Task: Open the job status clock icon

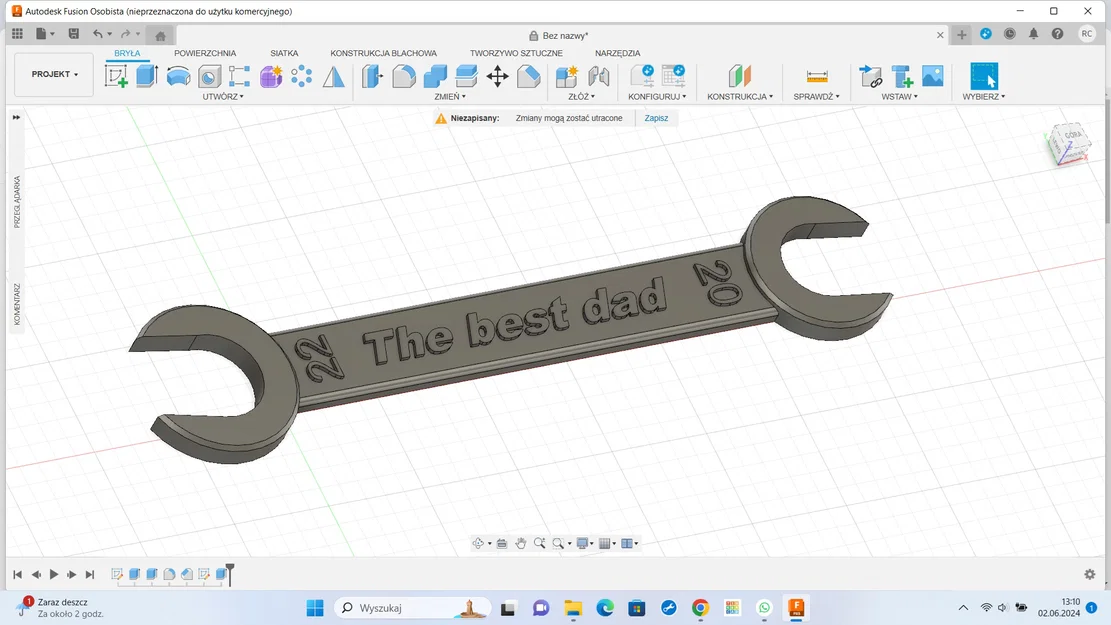Action: (1010, 34)
